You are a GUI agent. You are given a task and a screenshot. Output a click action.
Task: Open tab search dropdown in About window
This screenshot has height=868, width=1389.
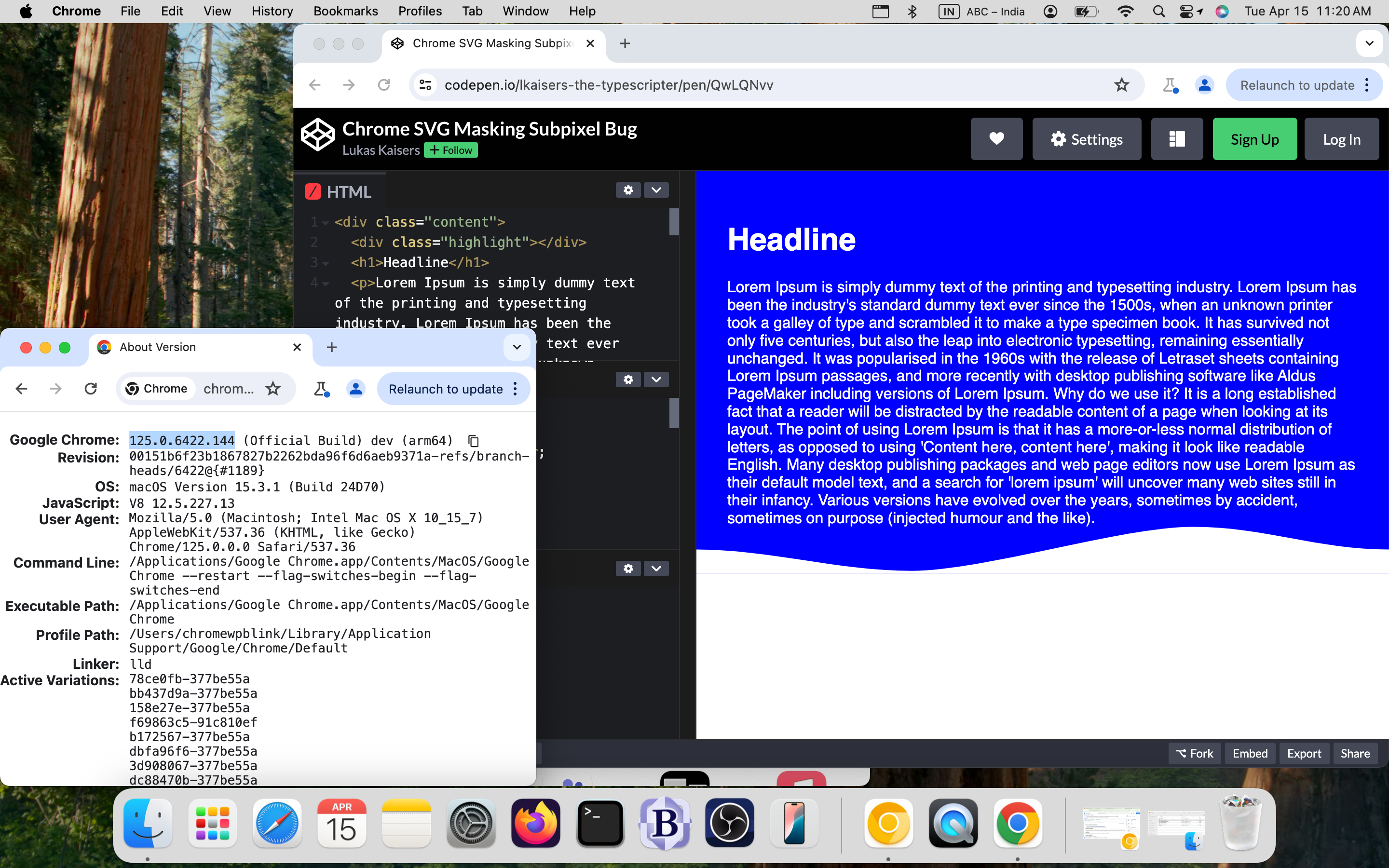(517, 347)
